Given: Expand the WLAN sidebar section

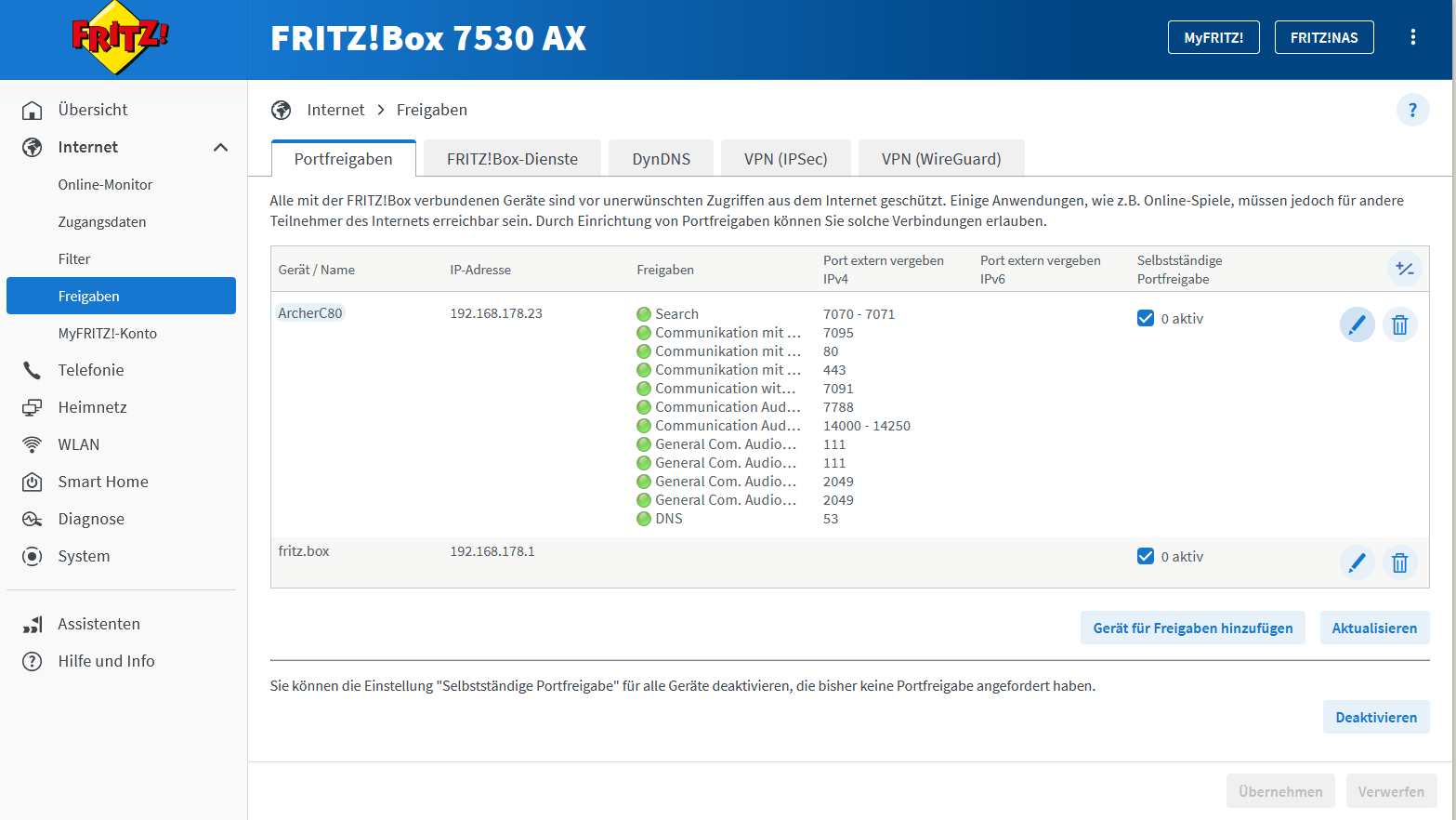Looking at the screenshot, I should [x=79, y=444].
